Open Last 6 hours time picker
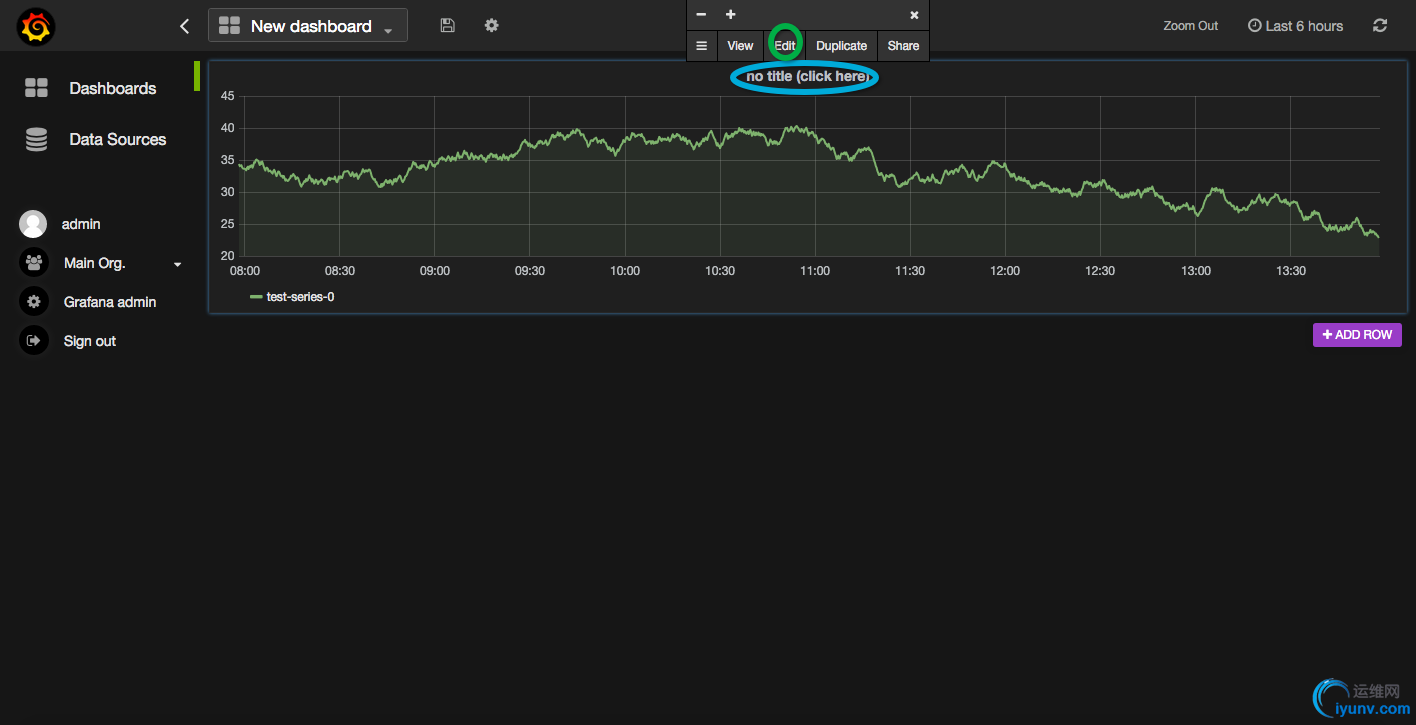The image size is (1416, 725). pyautogui.click(x=1295, y=26)
